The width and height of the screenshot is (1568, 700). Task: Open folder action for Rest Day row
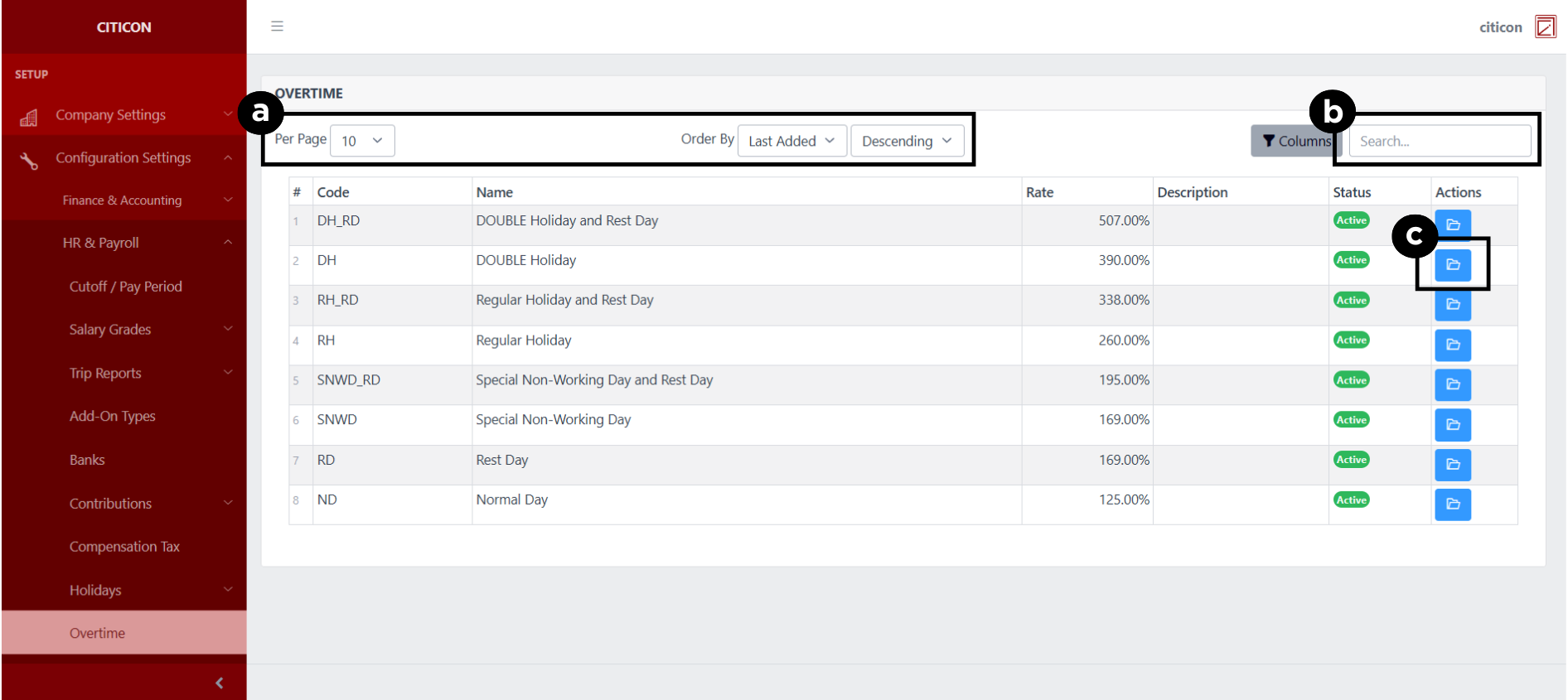[1452, 465]
